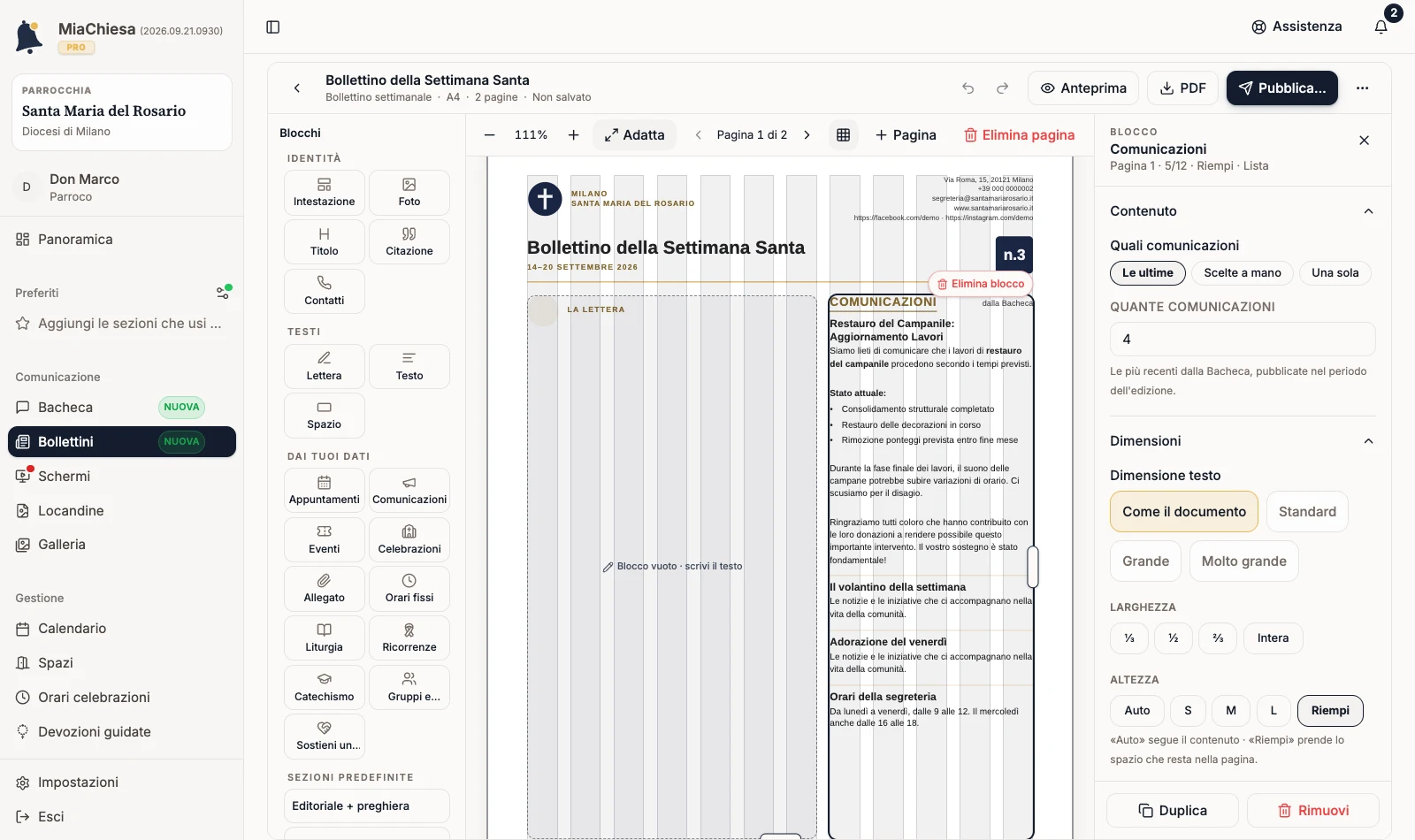The image size is (1415, 840).
Task: Click Duplica block button
Action: [1173, 811]
